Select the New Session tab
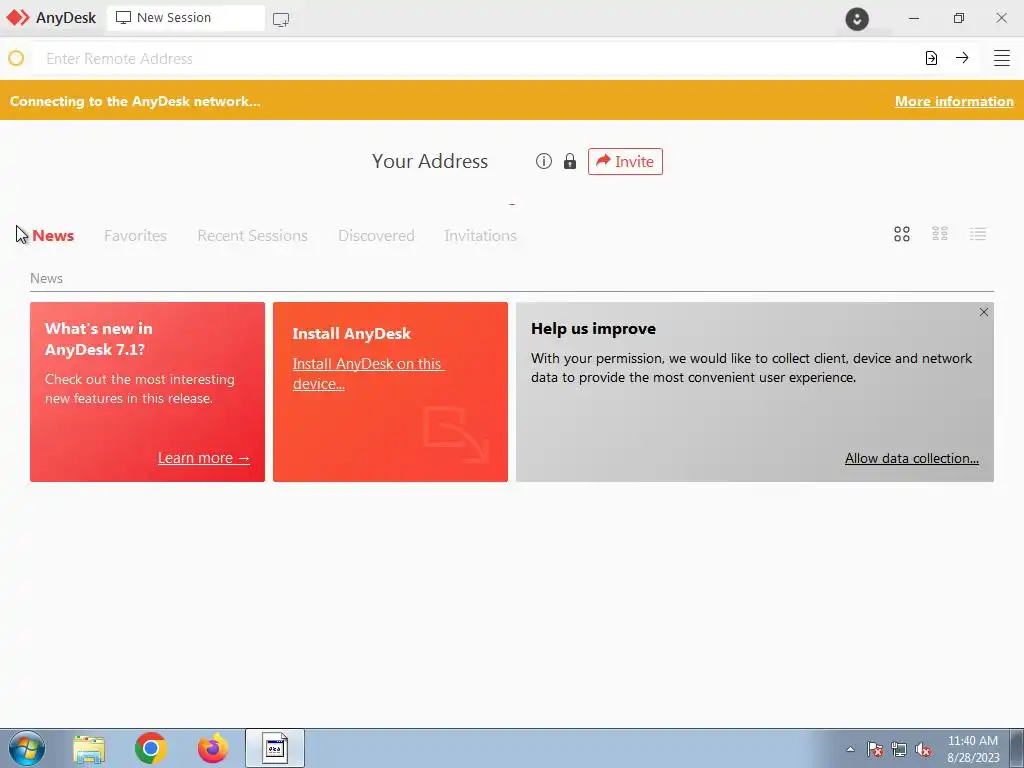This screenshot has width=1024, height=768. [x=186, y=18]
